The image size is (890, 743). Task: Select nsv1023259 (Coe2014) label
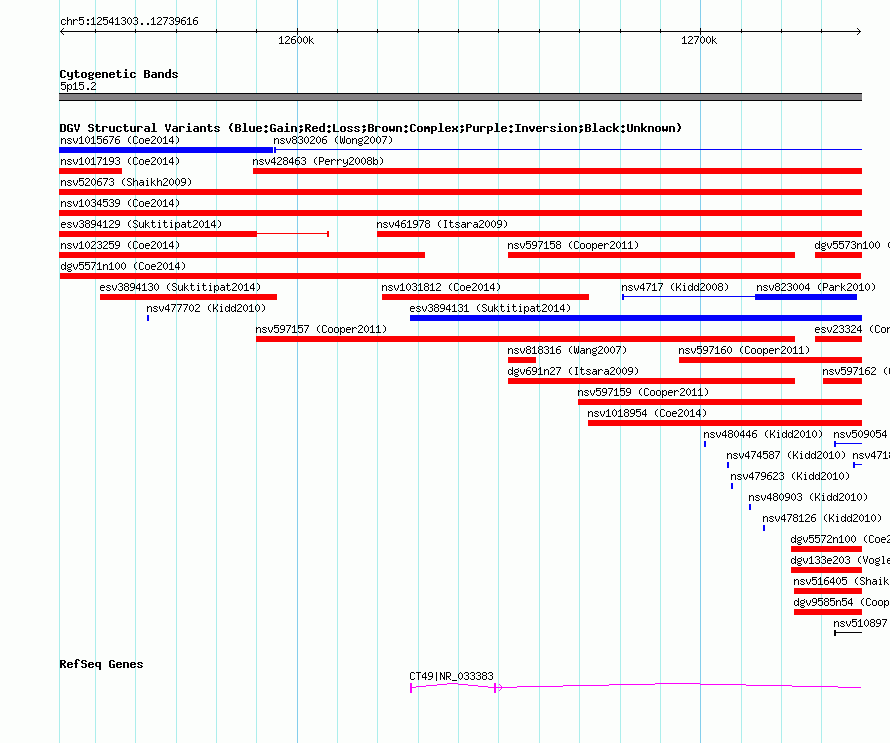click(x=120, y=245)
